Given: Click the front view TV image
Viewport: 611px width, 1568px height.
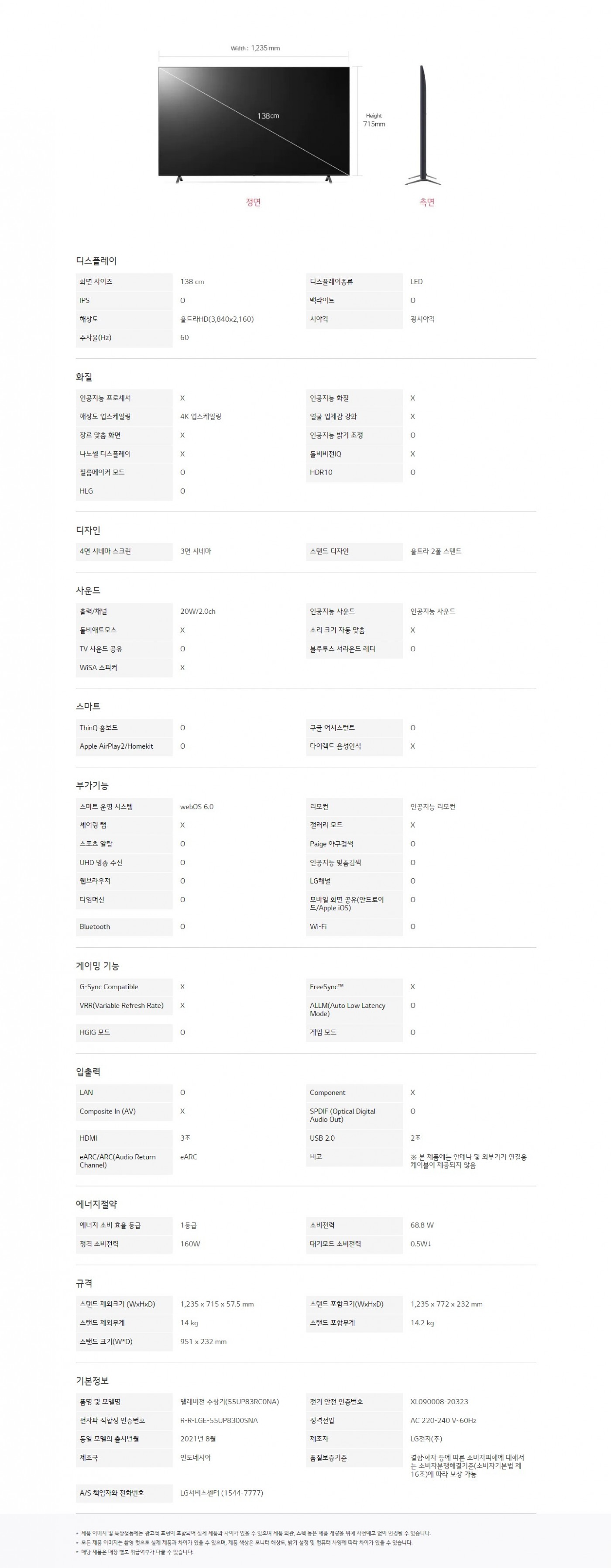Looking at the screenshot, I should [x=254, y=122].
